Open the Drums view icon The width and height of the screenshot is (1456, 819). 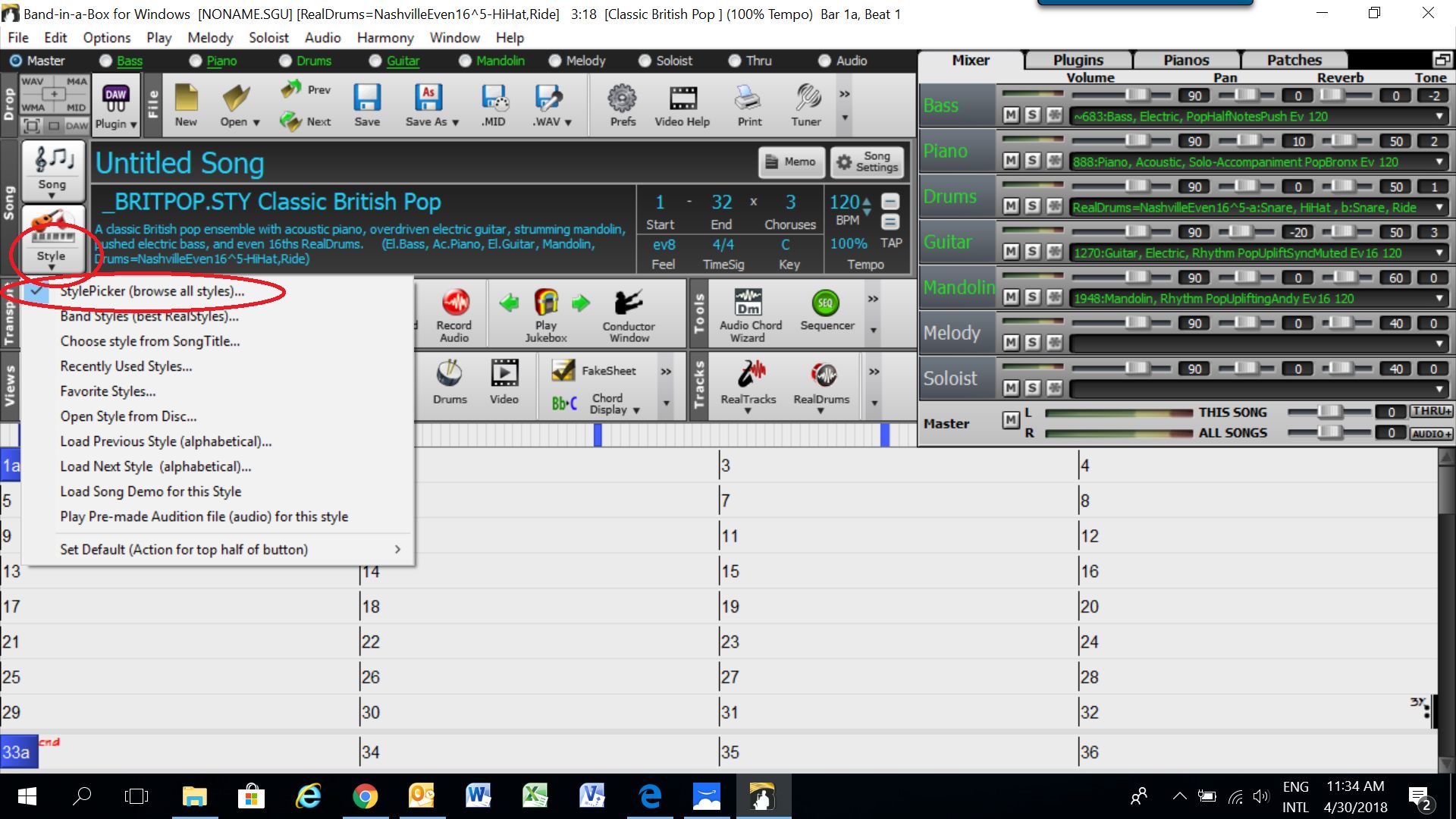click(x=450, y=382)
